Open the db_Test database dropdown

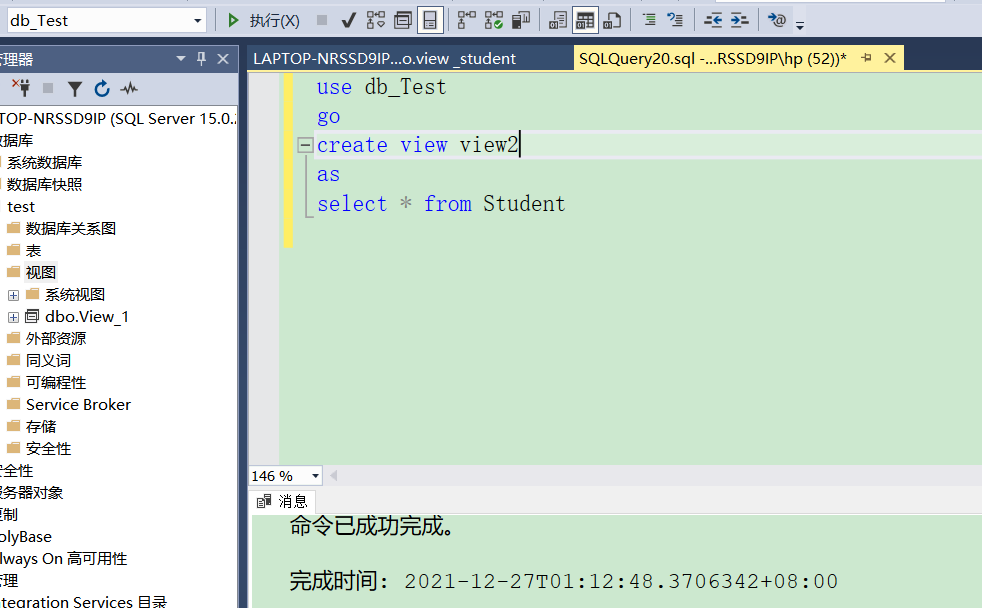tap(197, 21)
